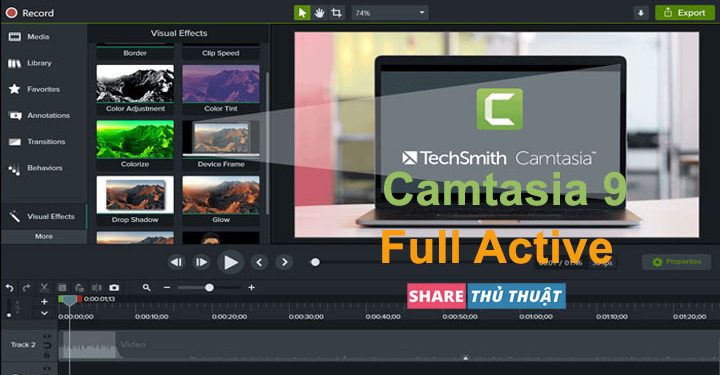Expand the track options chevron below plus
The image size is (720, 375).
pyautogui.click(x=44, y=313)
